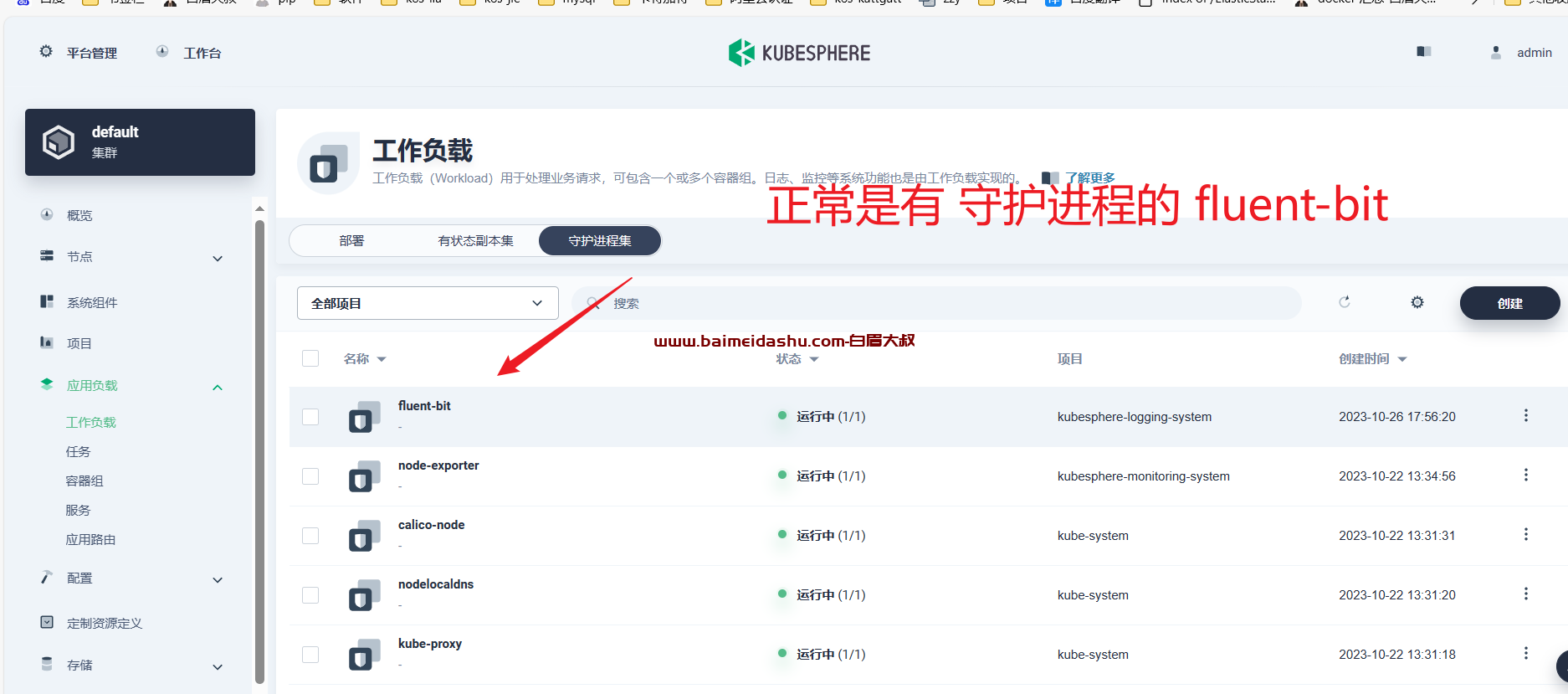The height and width of the screenshot is (694, 1568).
Task: Open more actions menu for calico-node
Action: point(1526,535)
